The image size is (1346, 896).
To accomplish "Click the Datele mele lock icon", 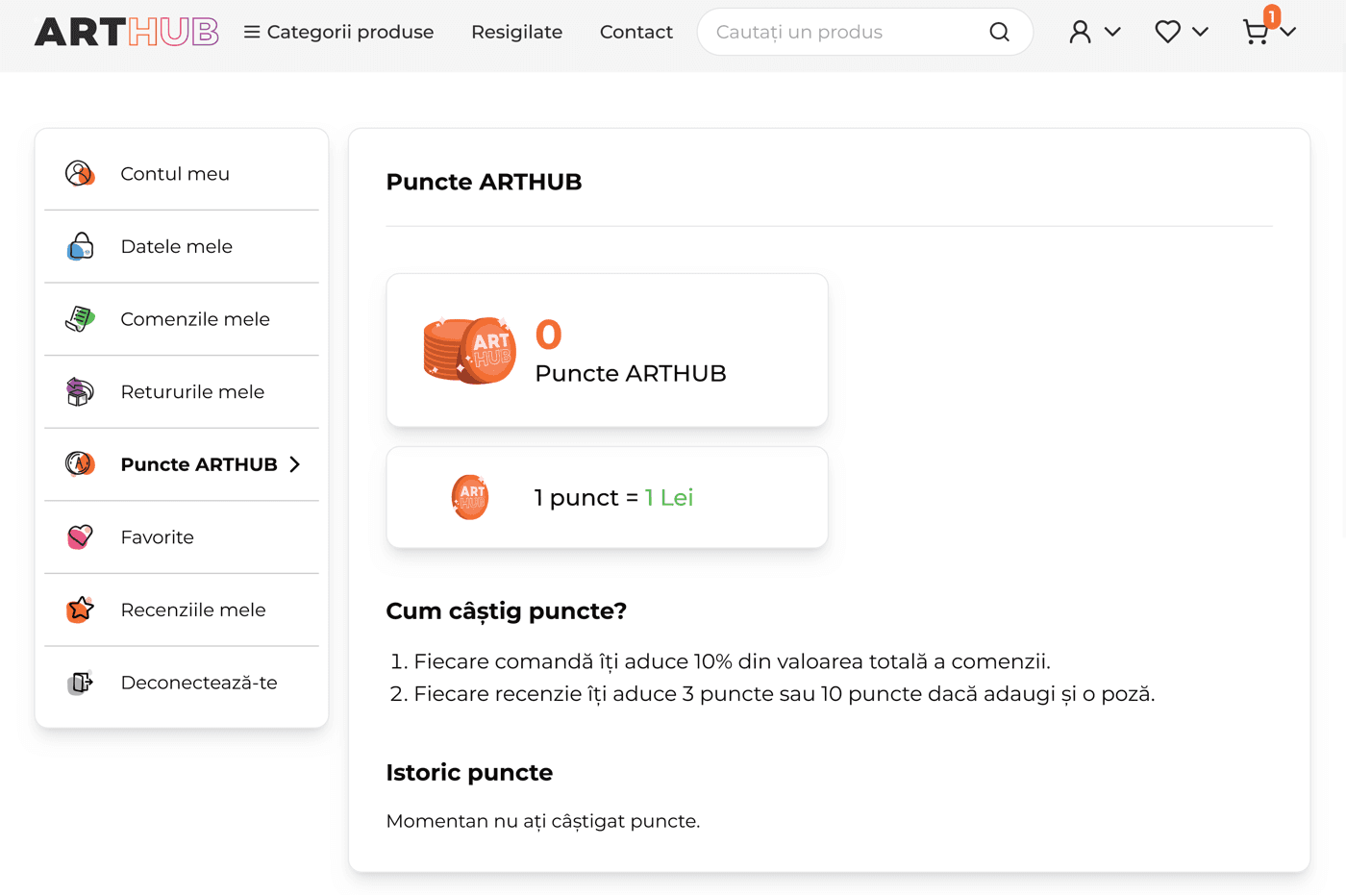I will (80, 246).
